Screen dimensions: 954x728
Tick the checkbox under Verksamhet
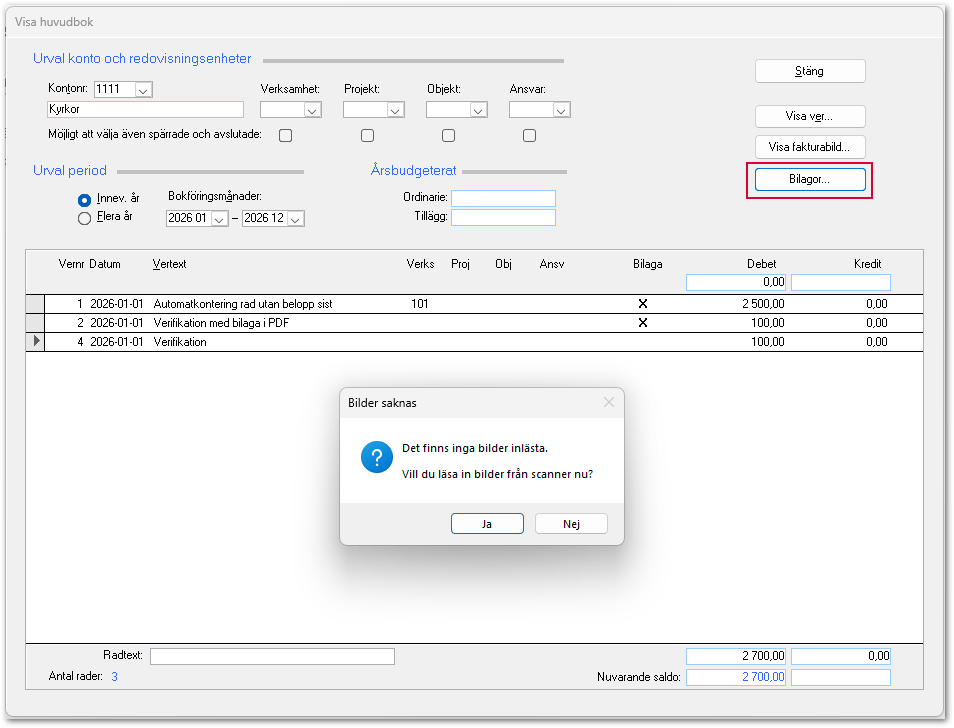[x=285, y=135]
